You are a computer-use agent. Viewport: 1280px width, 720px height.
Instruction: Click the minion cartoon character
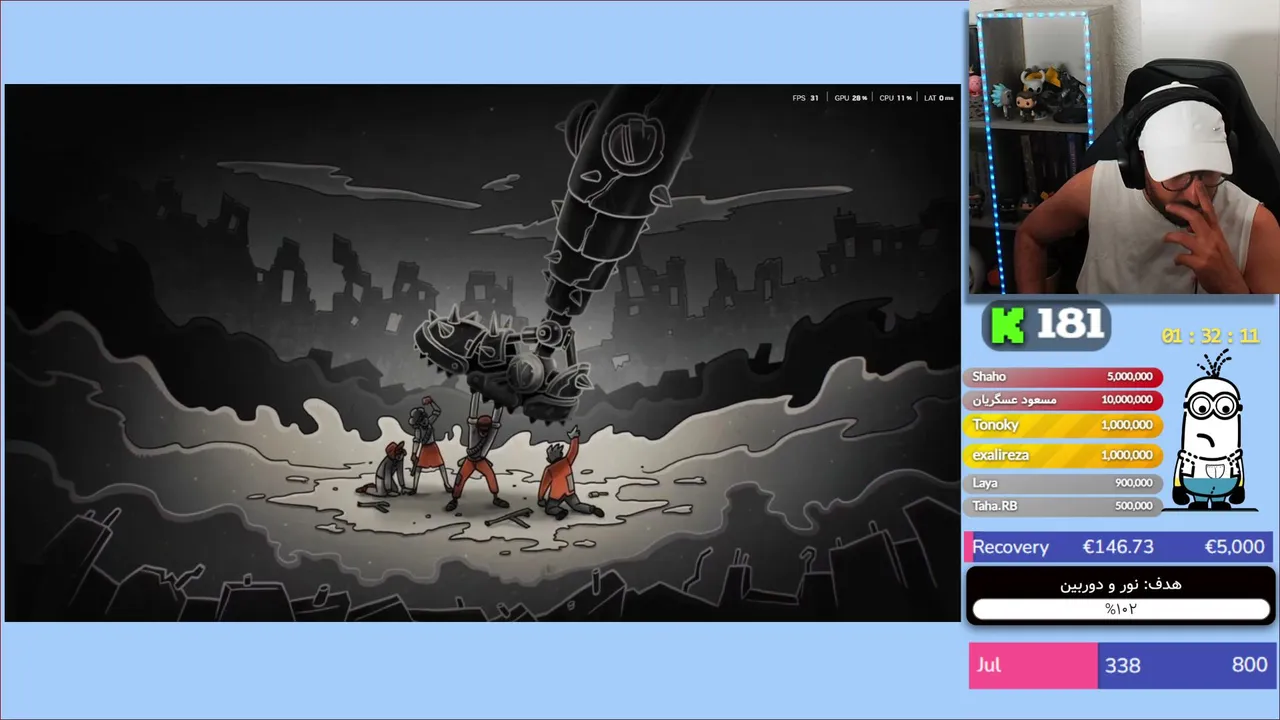click(1213, 431)
